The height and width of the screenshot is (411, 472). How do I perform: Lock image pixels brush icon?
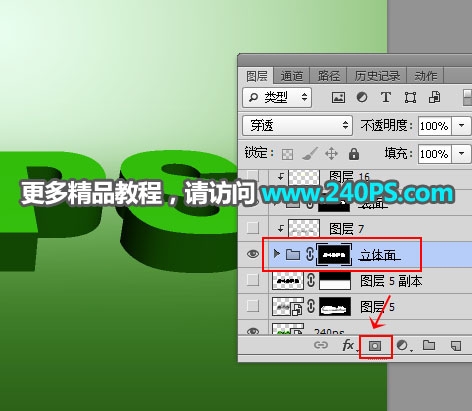pos(310,154)
